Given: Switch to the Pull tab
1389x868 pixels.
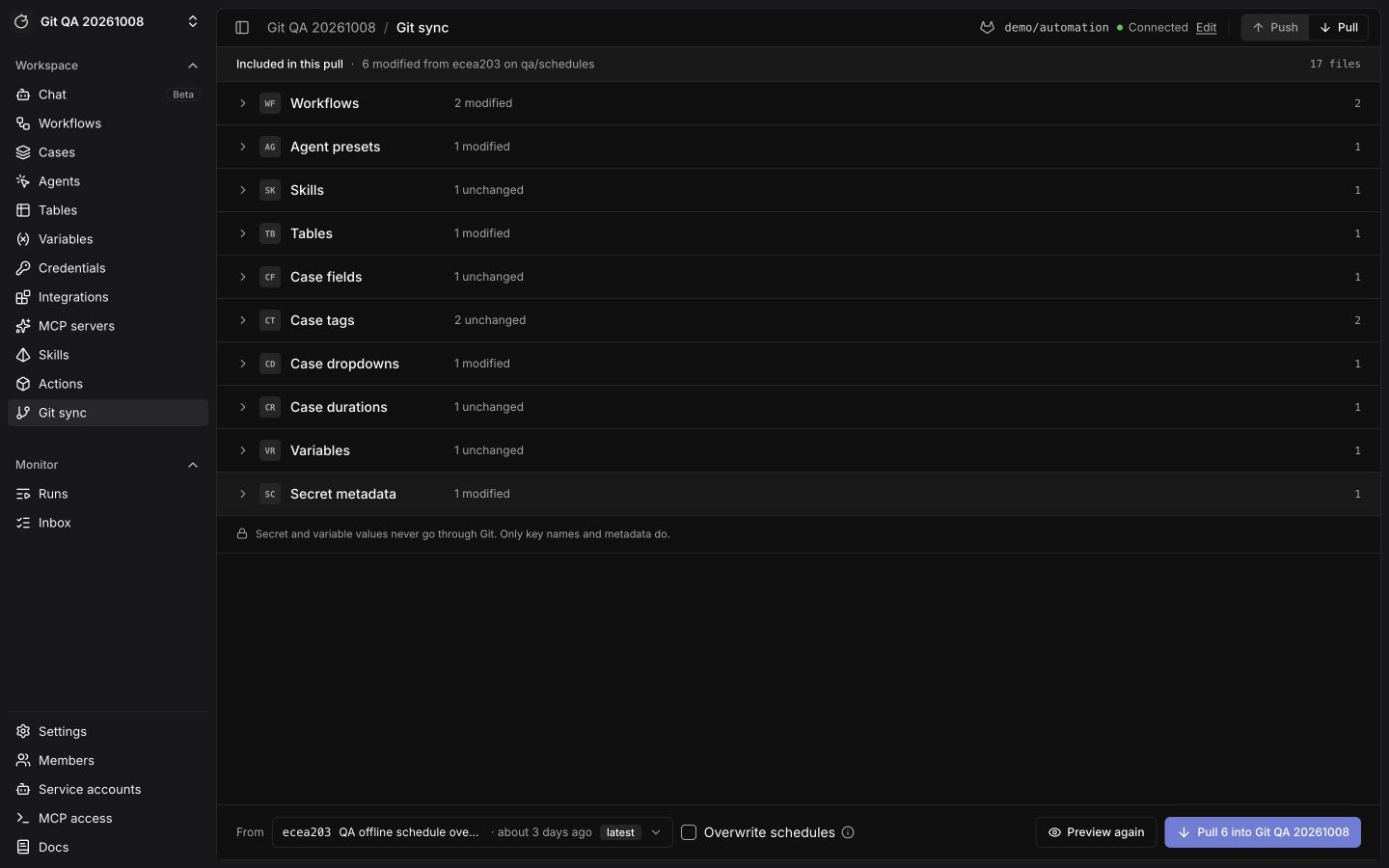Looking at the screenshot, I should point(1339,28).
